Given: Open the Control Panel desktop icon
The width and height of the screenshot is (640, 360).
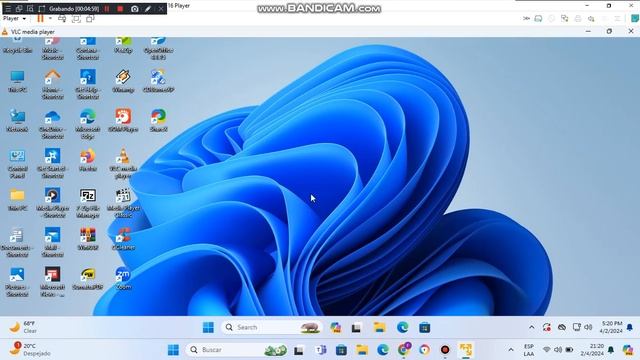Looking at the screenshot, I should (x=17, y=163).
